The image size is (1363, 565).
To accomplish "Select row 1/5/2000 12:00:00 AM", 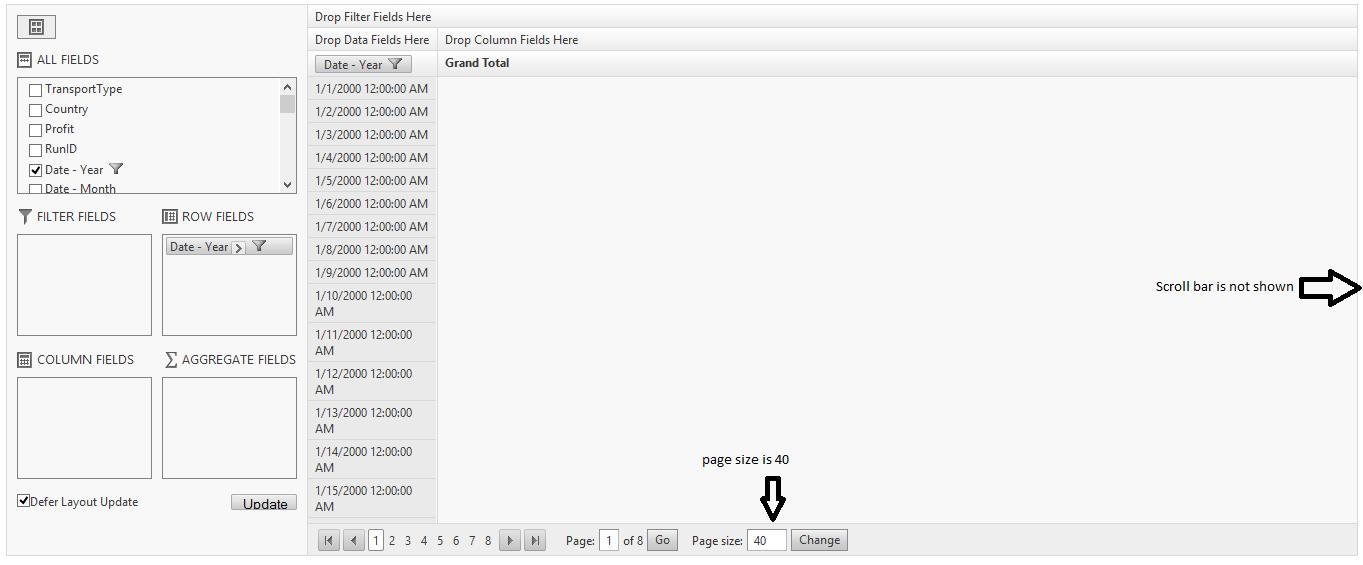I will tap(372, 180).
